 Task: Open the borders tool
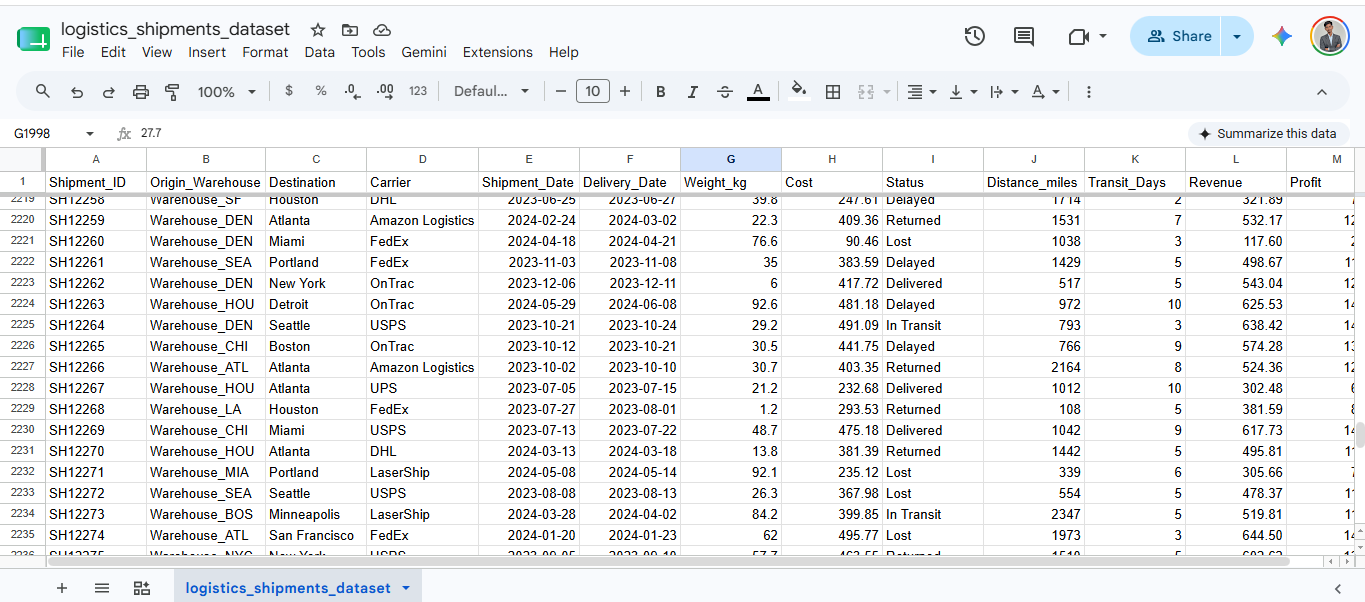click(x=833, y=91)
